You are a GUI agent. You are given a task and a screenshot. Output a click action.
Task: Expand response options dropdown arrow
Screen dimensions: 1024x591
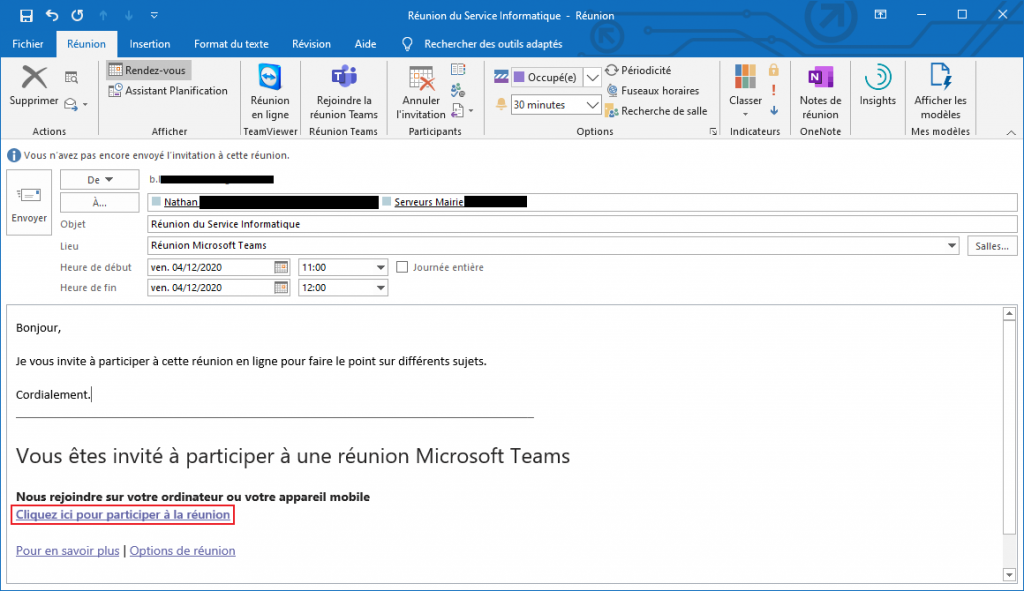pos(471,110)
